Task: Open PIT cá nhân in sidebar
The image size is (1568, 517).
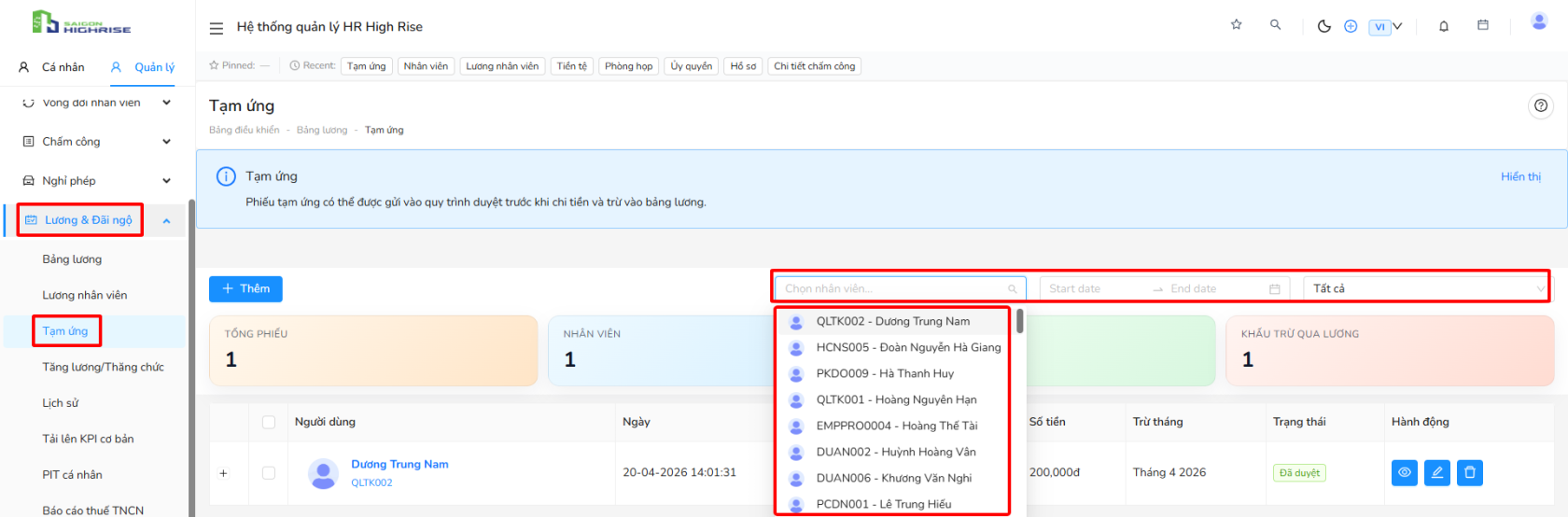Action: [72, 475]
